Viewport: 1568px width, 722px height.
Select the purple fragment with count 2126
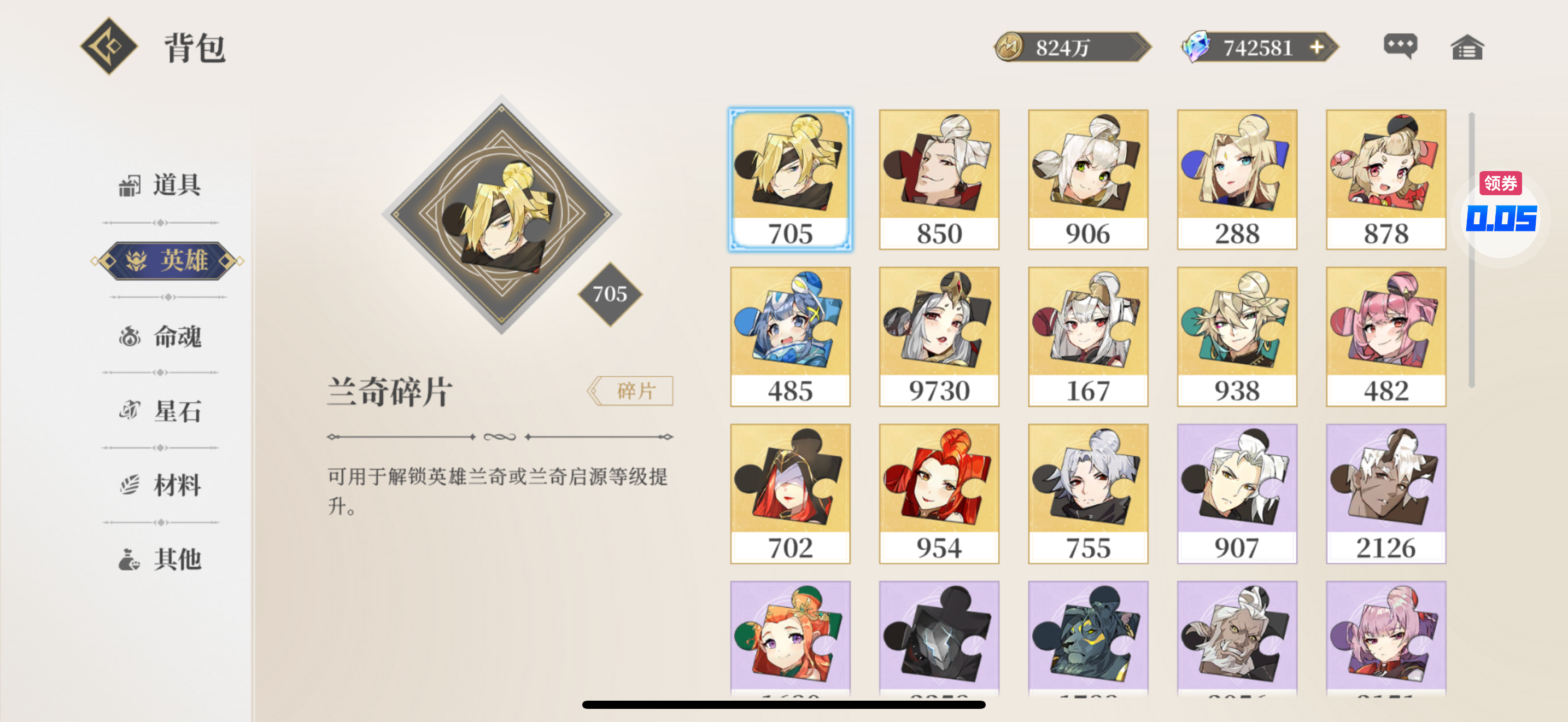point(1386,494)
